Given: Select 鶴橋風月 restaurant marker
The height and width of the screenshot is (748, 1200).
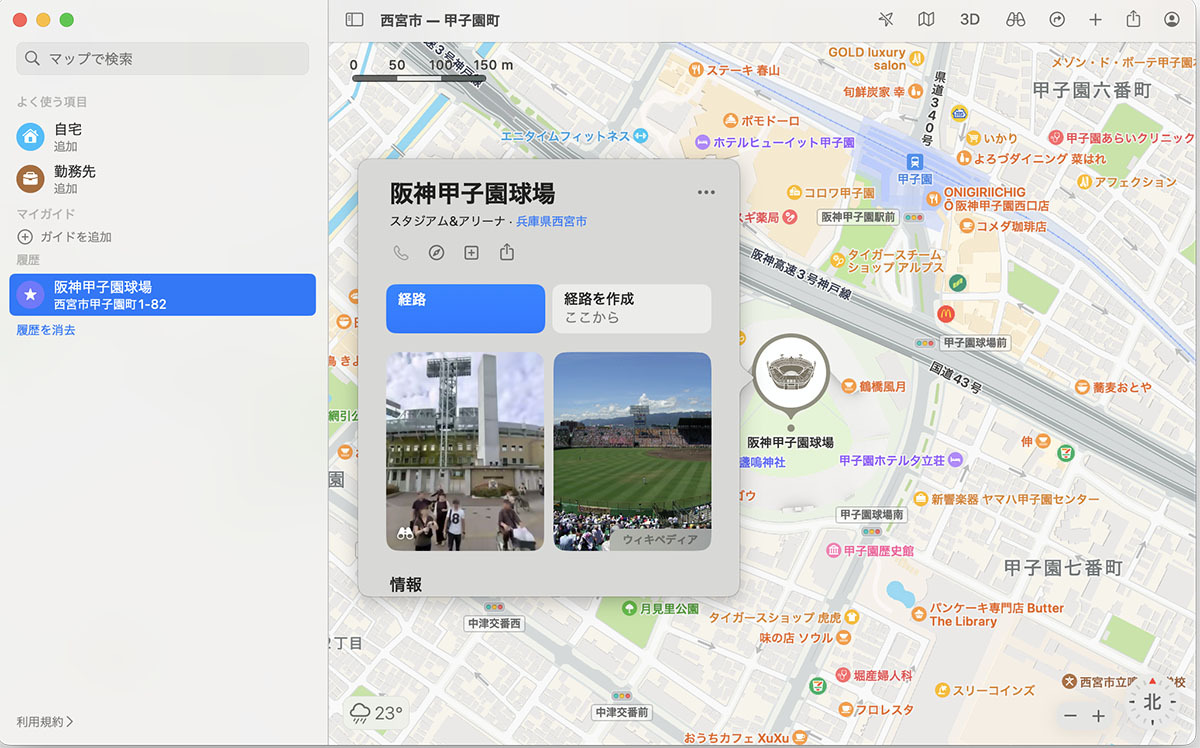Looking at the screenshot, I should click(x=850, y=386).
